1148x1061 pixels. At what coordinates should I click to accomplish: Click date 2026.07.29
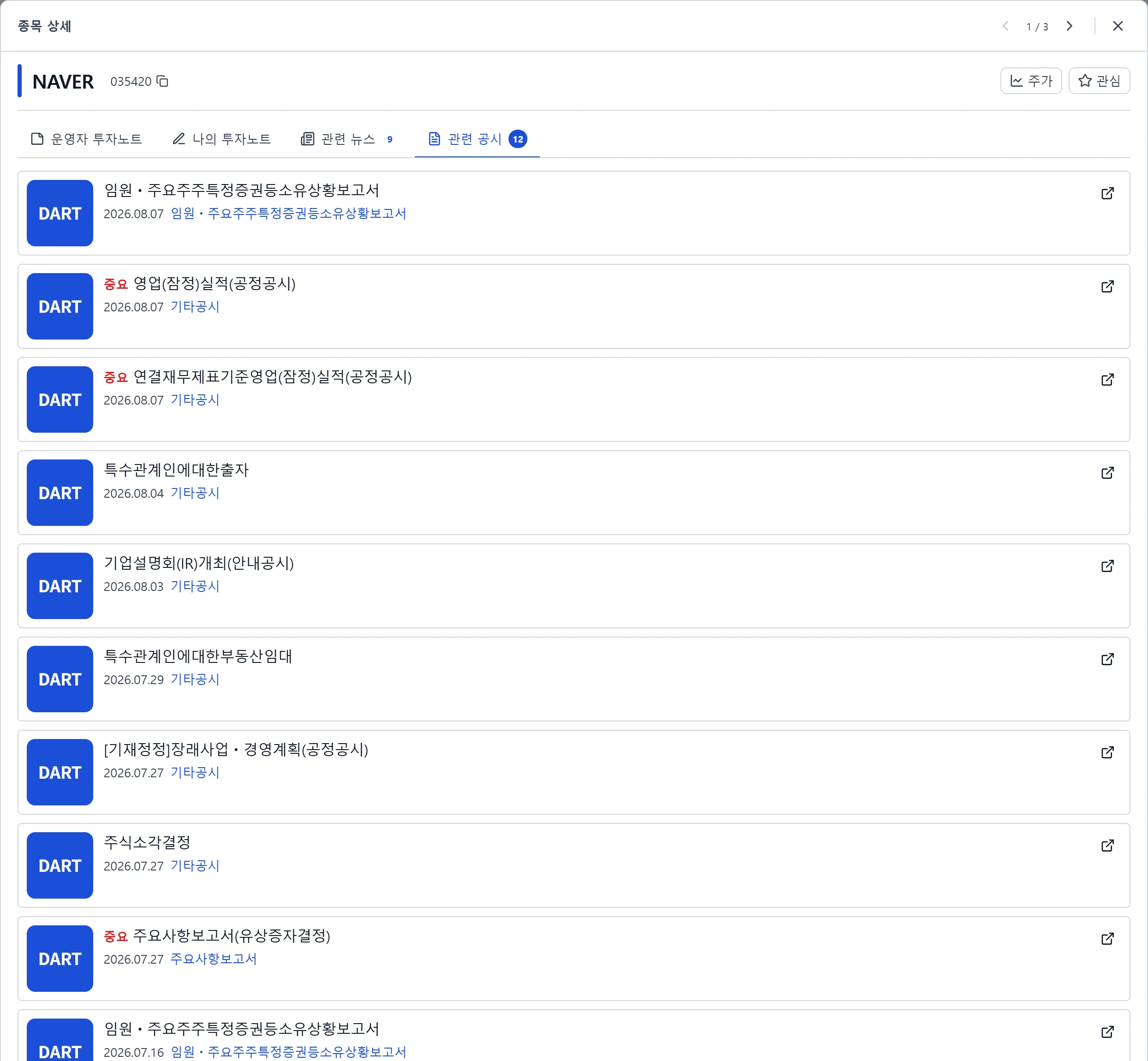(133, 680)
